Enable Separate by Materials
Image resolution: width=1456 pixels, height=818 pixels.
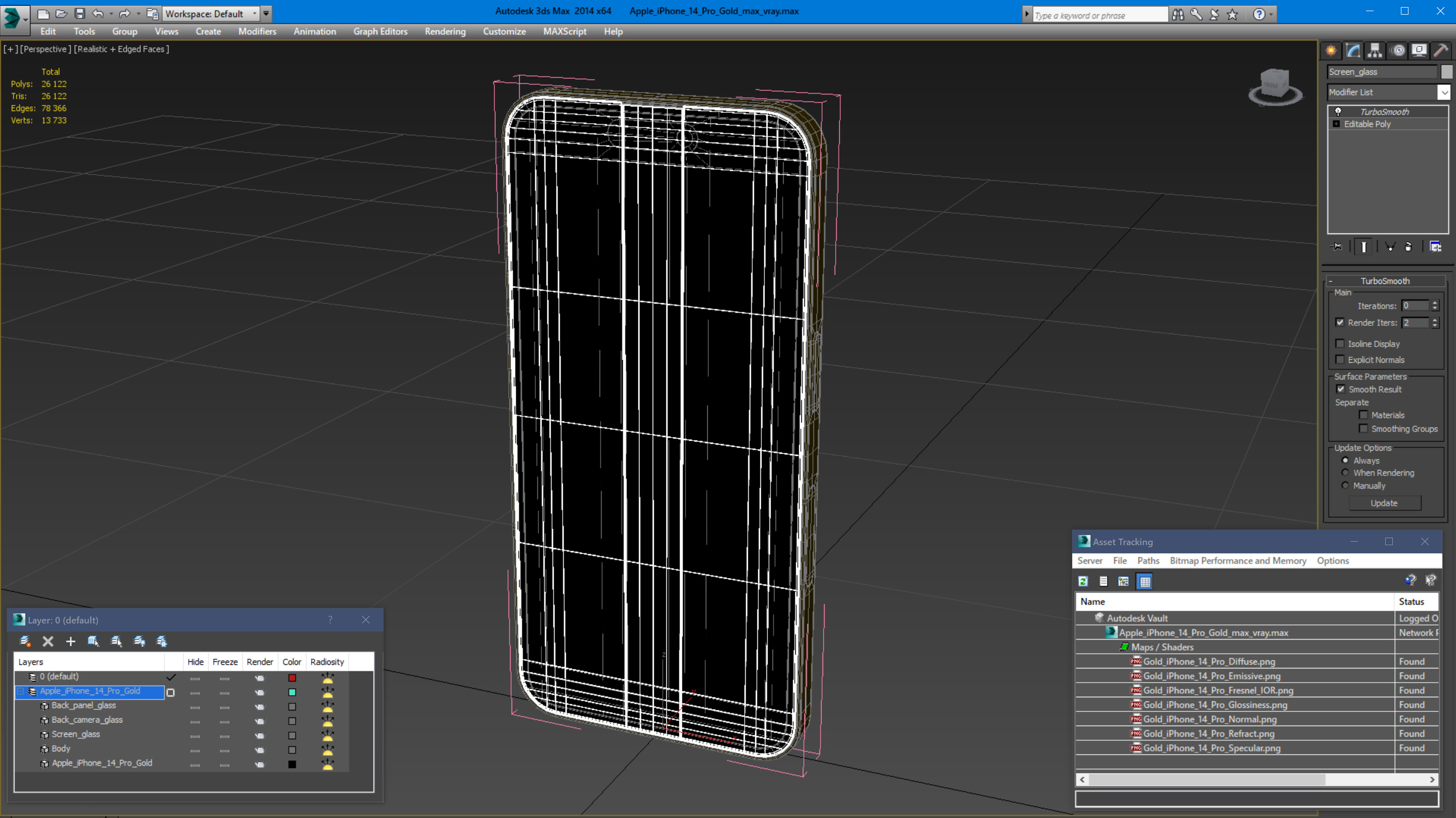[x=1364, y=415]
